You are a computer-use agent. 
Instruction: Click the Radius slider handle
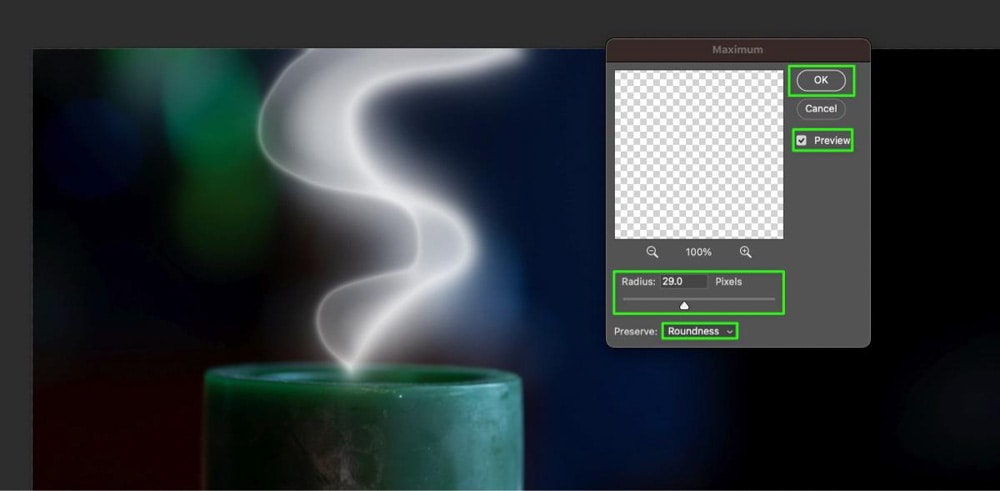684,306
